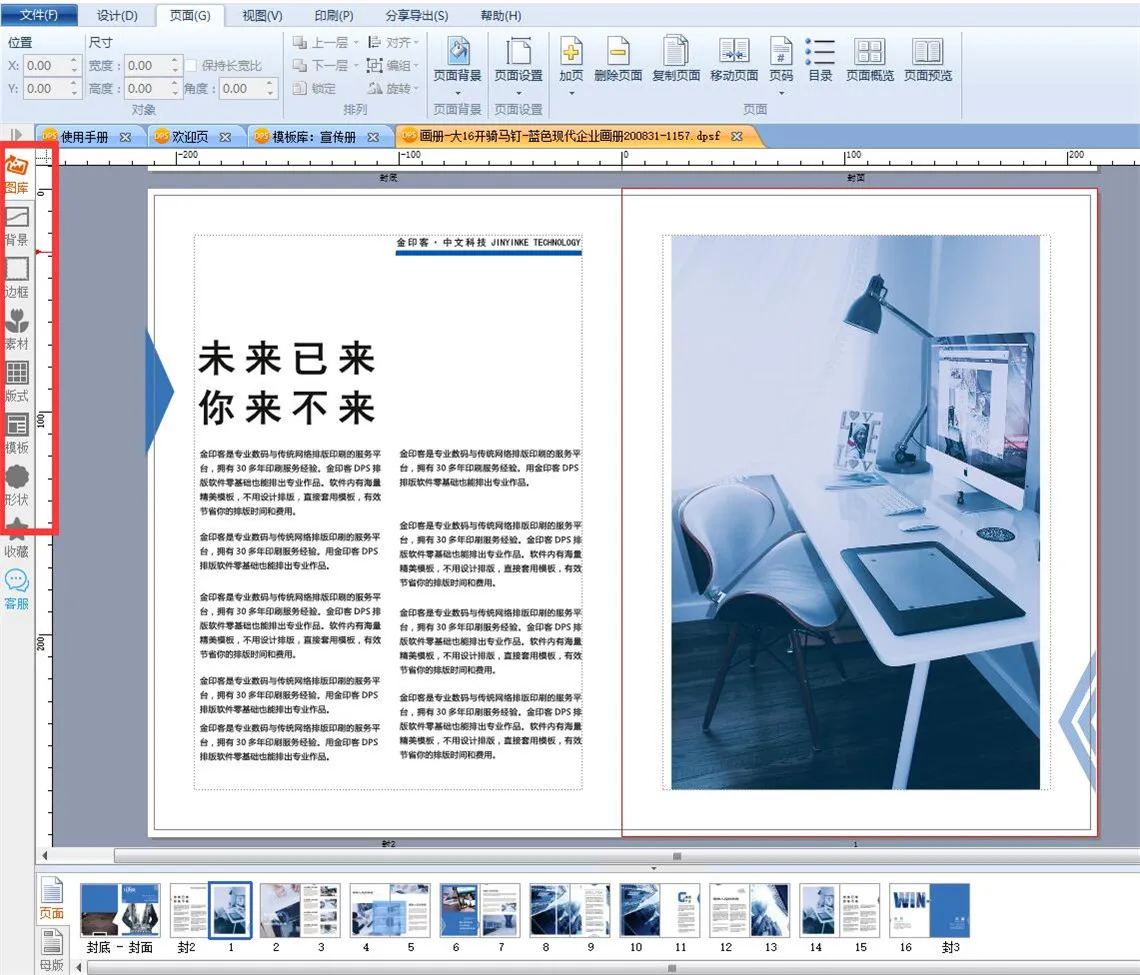The height and width of the screenshot is (975, 1140).
Task: Open the 文件(F) menu
Action: (x=39, y=15)
